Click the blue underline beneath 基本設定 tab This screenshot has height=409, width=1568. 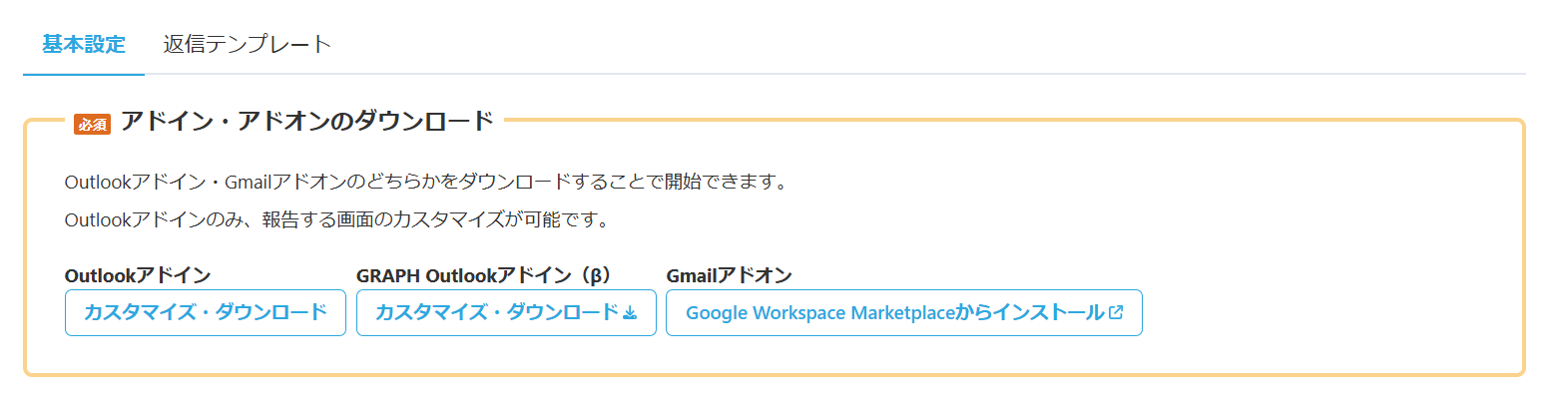tap(84, 74)
